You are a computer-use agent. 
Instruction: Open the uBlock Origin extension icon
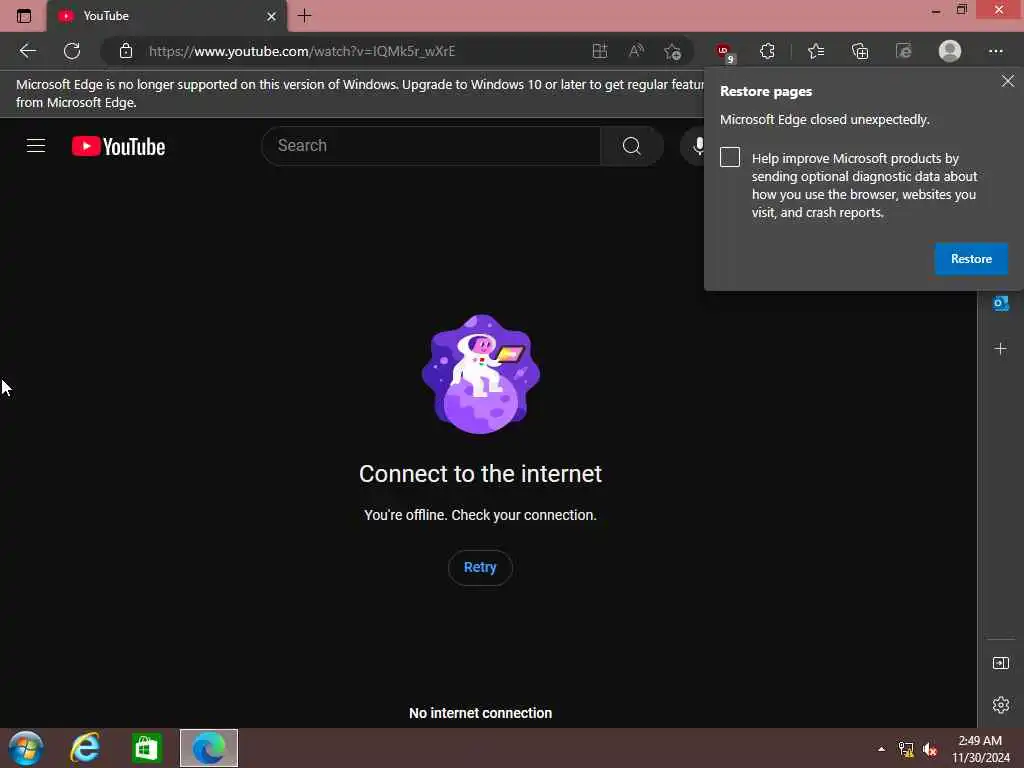pyautogui.click(x=725, y=52)
